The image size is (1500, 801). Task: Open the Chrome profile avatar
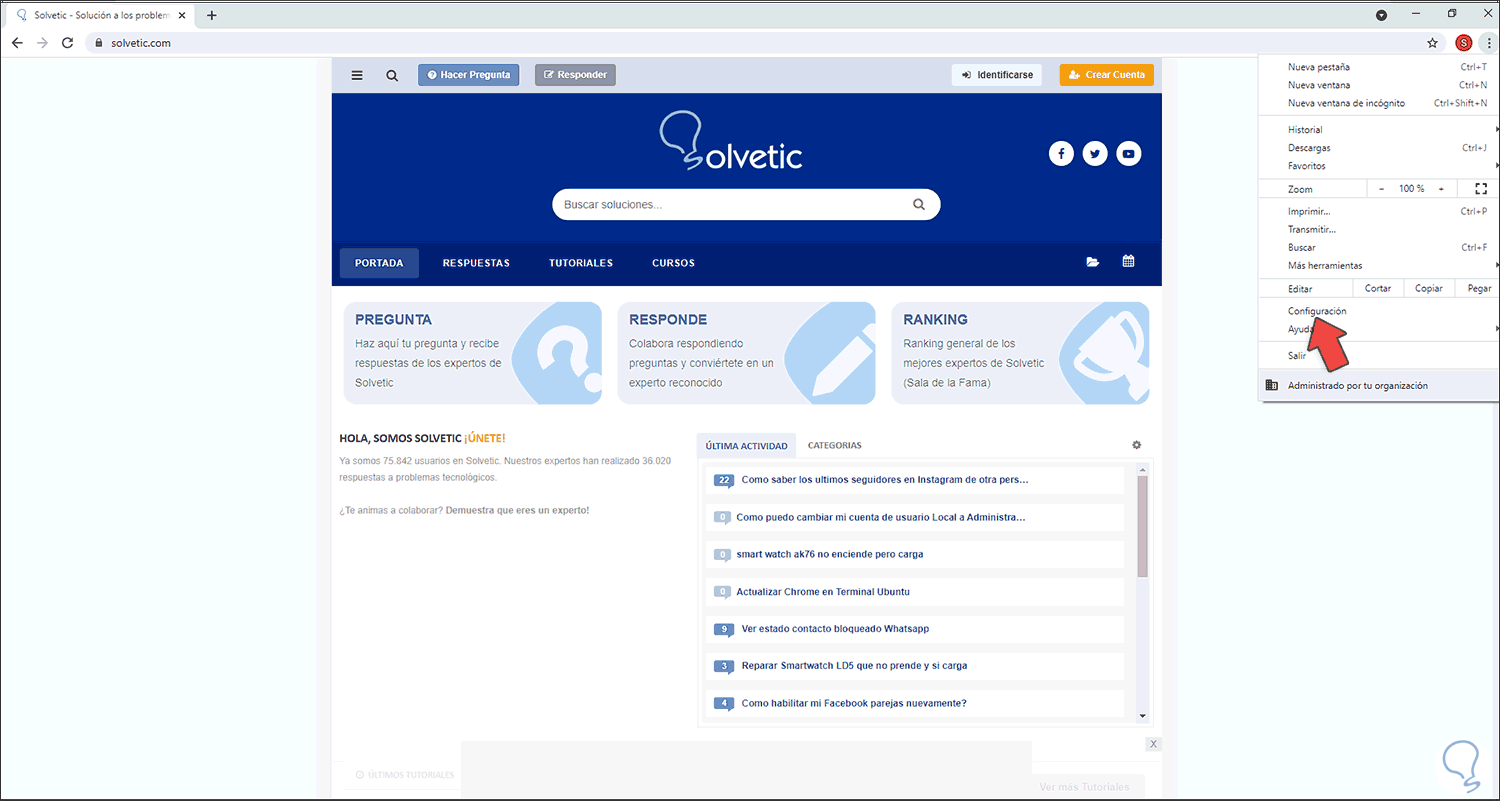click(1464, 43)
